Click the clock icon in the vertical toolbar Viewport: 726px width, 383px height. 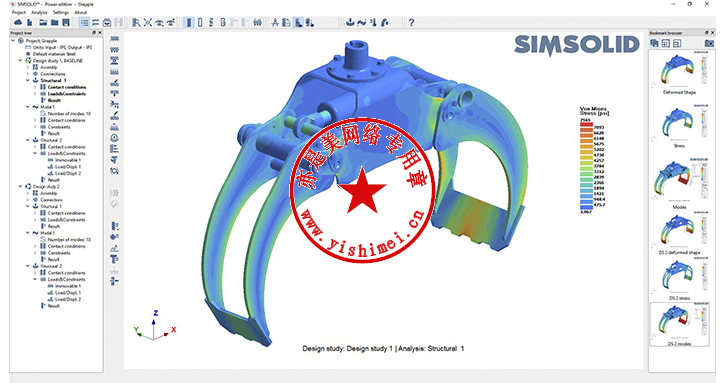point(114,138)
